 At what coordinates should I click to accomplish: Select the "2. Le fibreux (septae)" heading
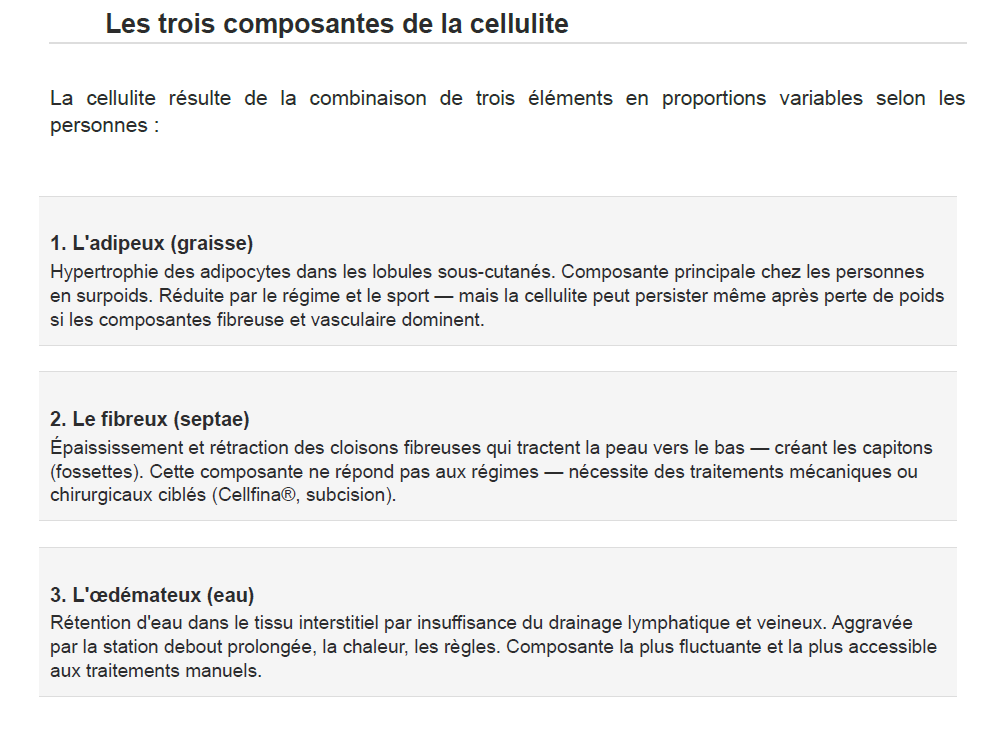pyautogui.click(x=150, y=419)
